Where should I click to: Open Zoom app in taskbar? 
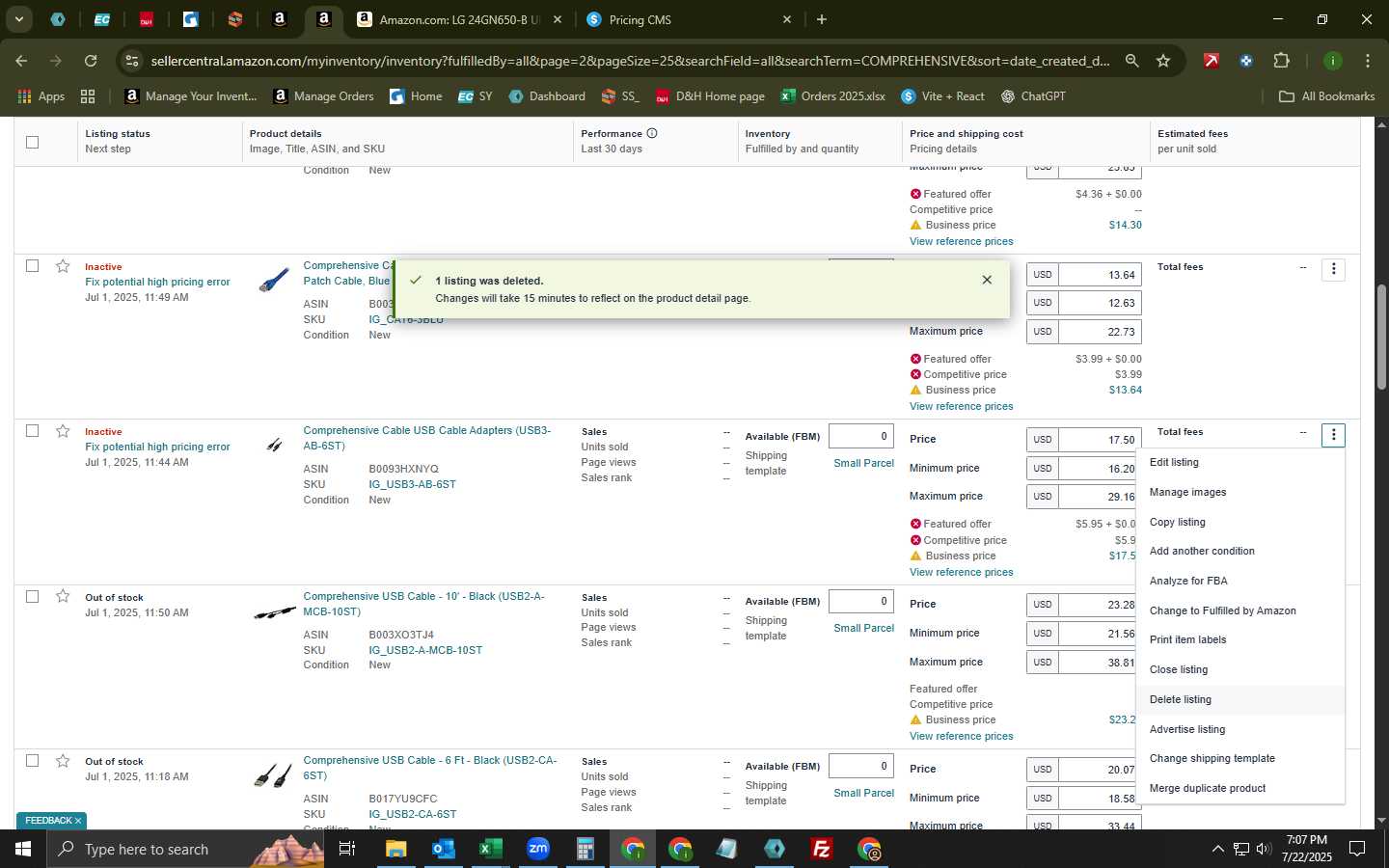pos(537,849)
